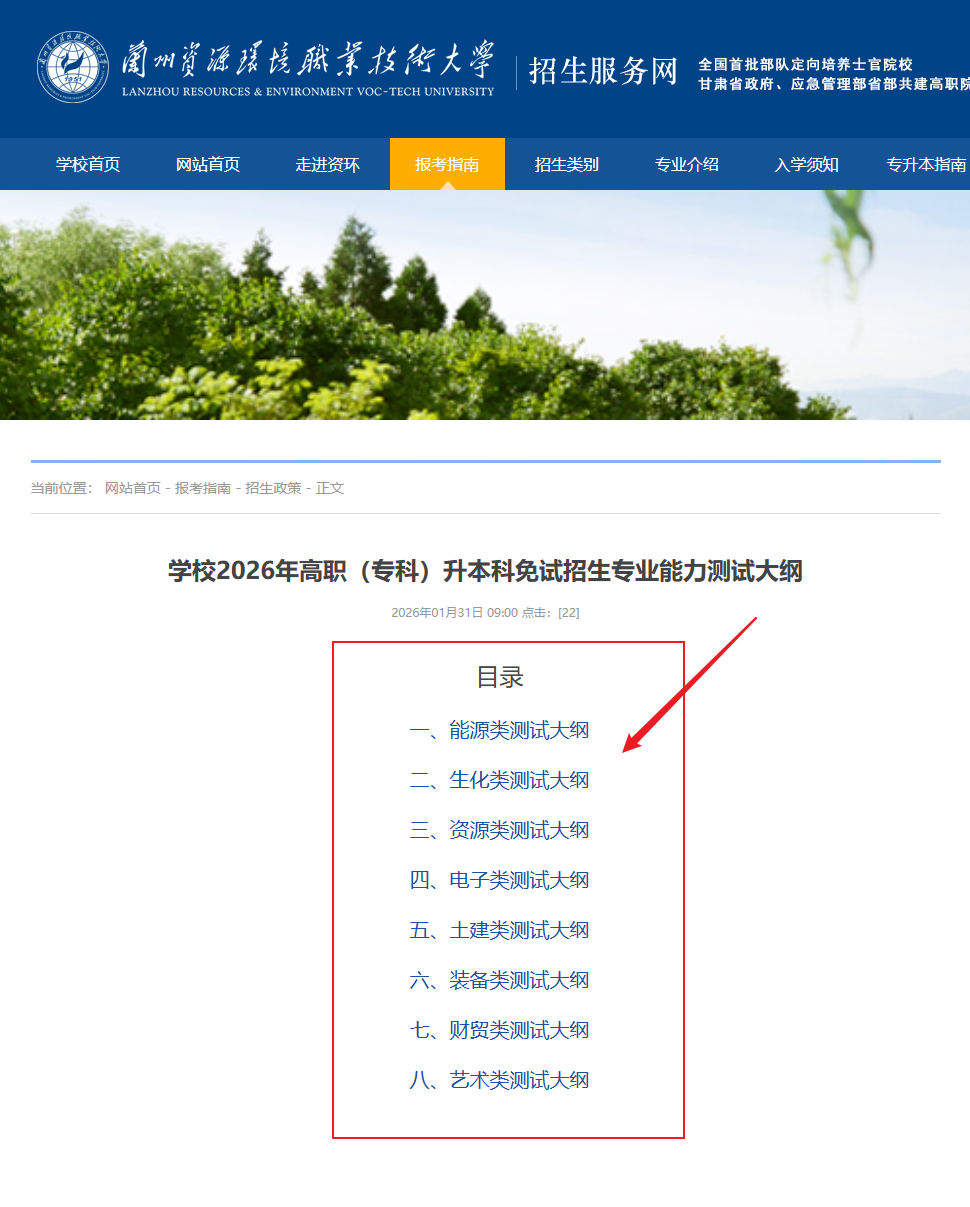The width and height of the screenshot is (970, 1207).
Task: Click the highlighted 报考指南 navigation tab
Action: coord(447,165)
